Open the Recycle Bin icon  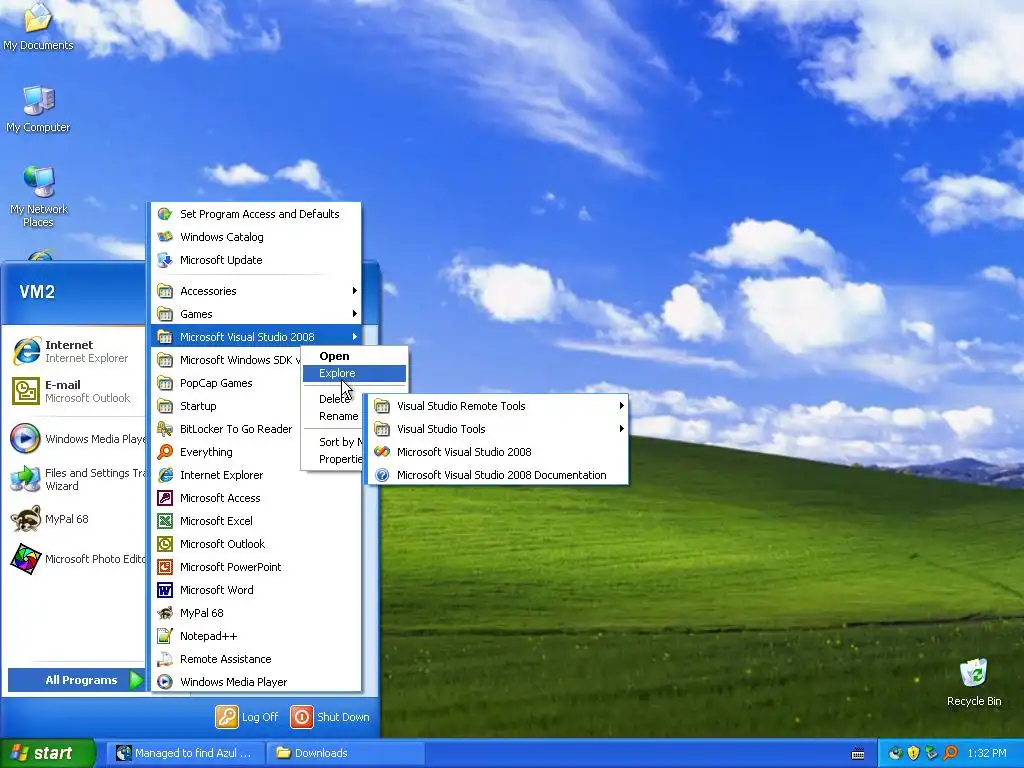click(x=974, y=682)
